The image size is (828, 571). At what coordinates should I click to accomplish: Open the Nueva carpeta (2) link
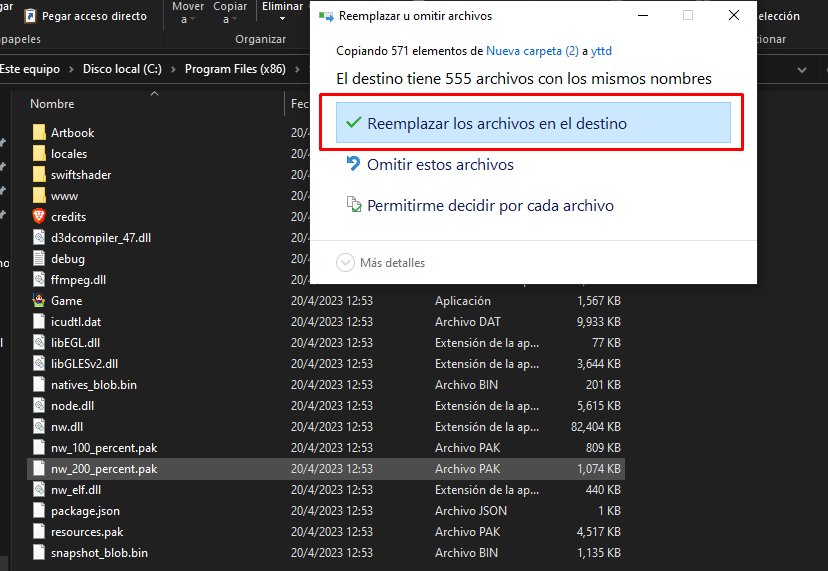[532, 50]
